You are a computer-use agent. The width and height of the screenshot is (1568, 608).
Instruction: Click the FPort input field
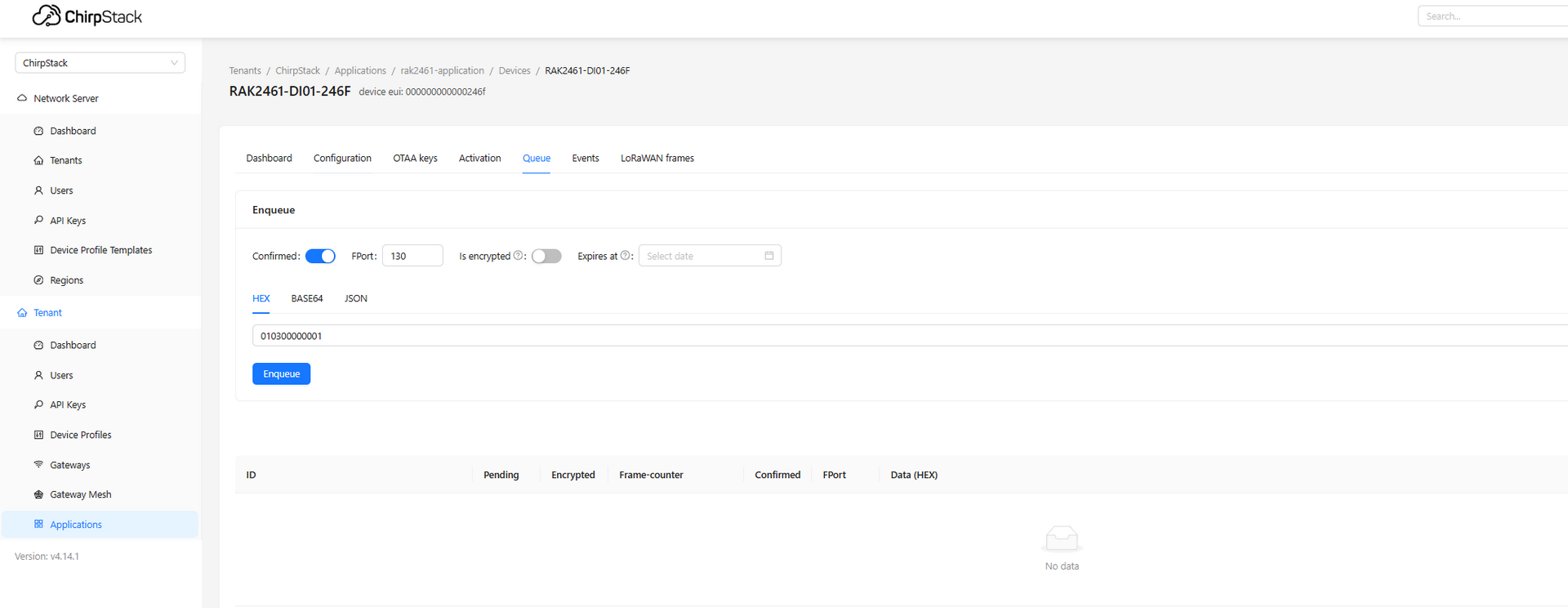coord(412,256)
